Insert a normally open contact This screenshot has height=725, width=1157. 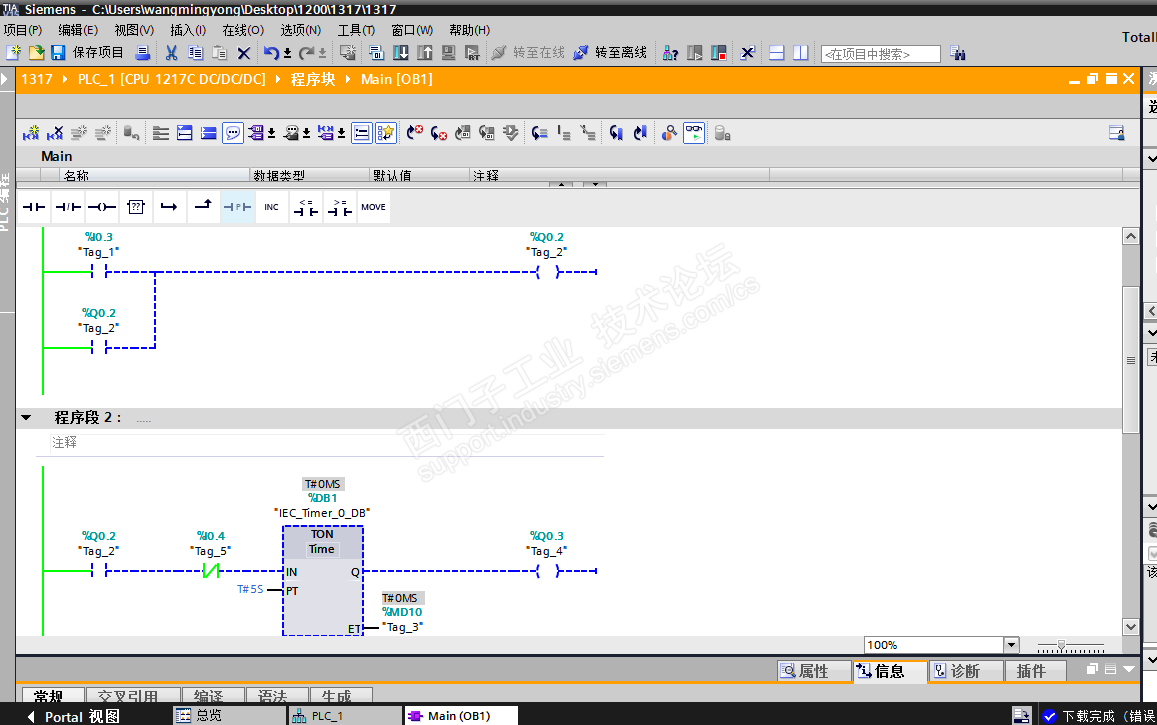click(x=35, y=207)
